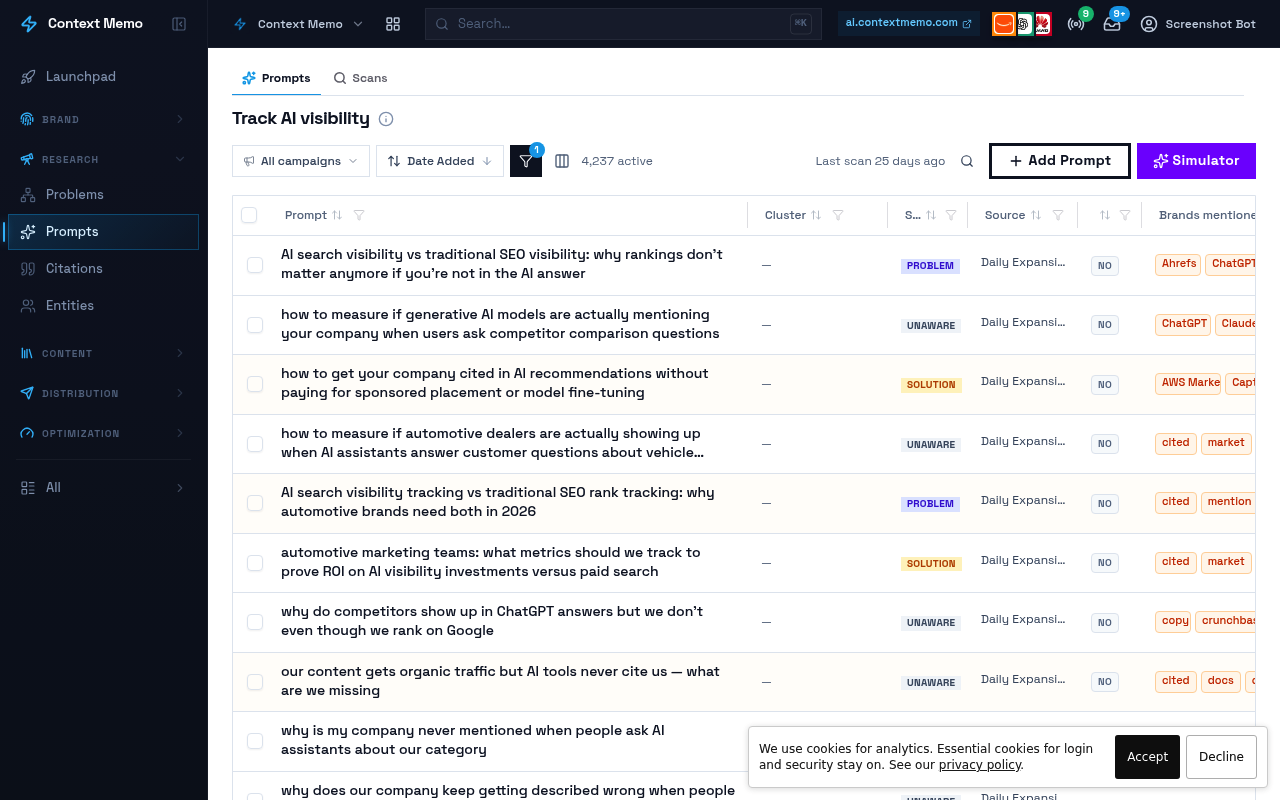Launch the Simulator
Screen dimensions: 1280x800
tap(1196, 161)
